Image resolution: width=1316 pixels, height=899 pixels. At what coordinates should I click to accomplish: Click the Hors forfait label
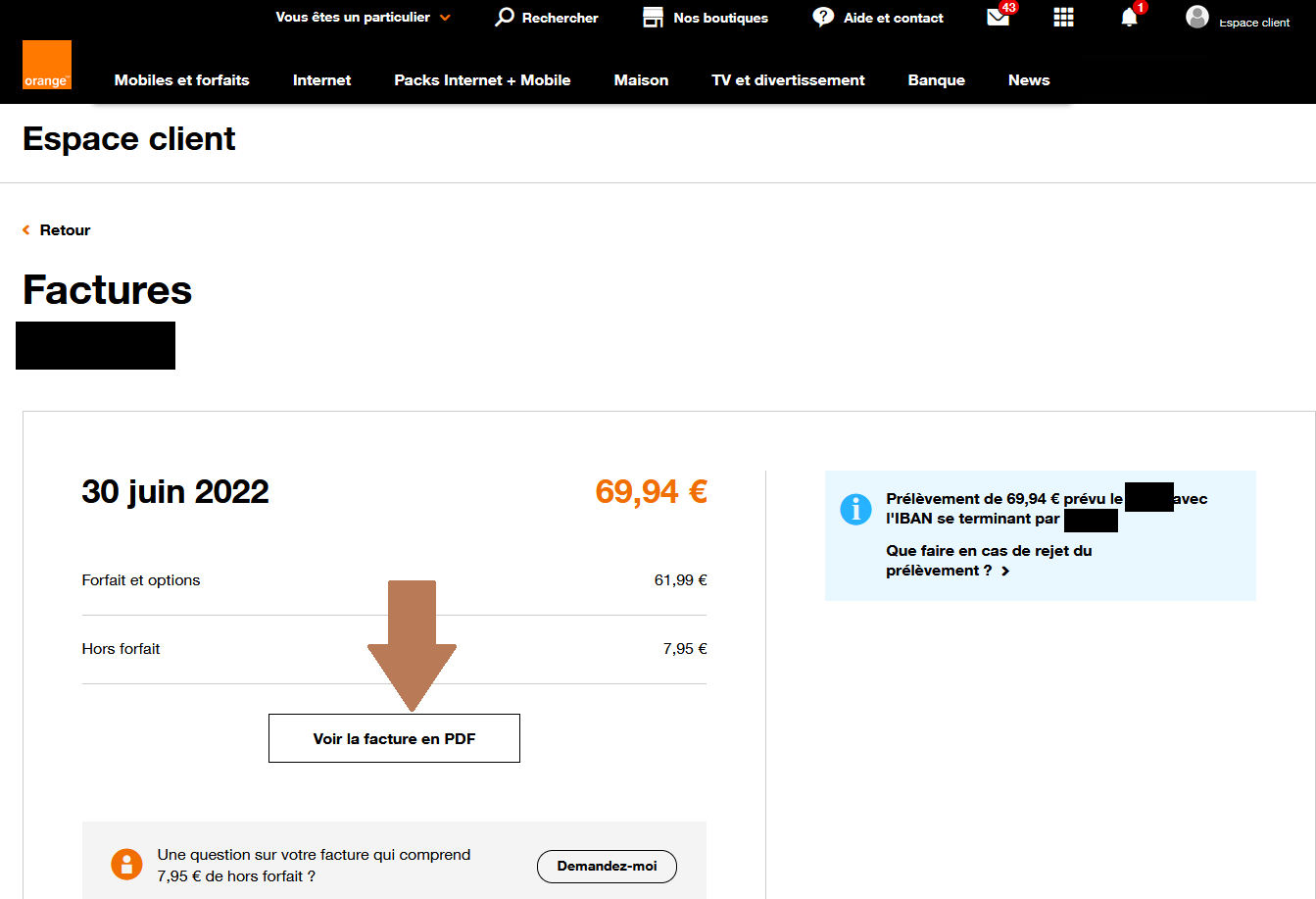coord(122,649)
